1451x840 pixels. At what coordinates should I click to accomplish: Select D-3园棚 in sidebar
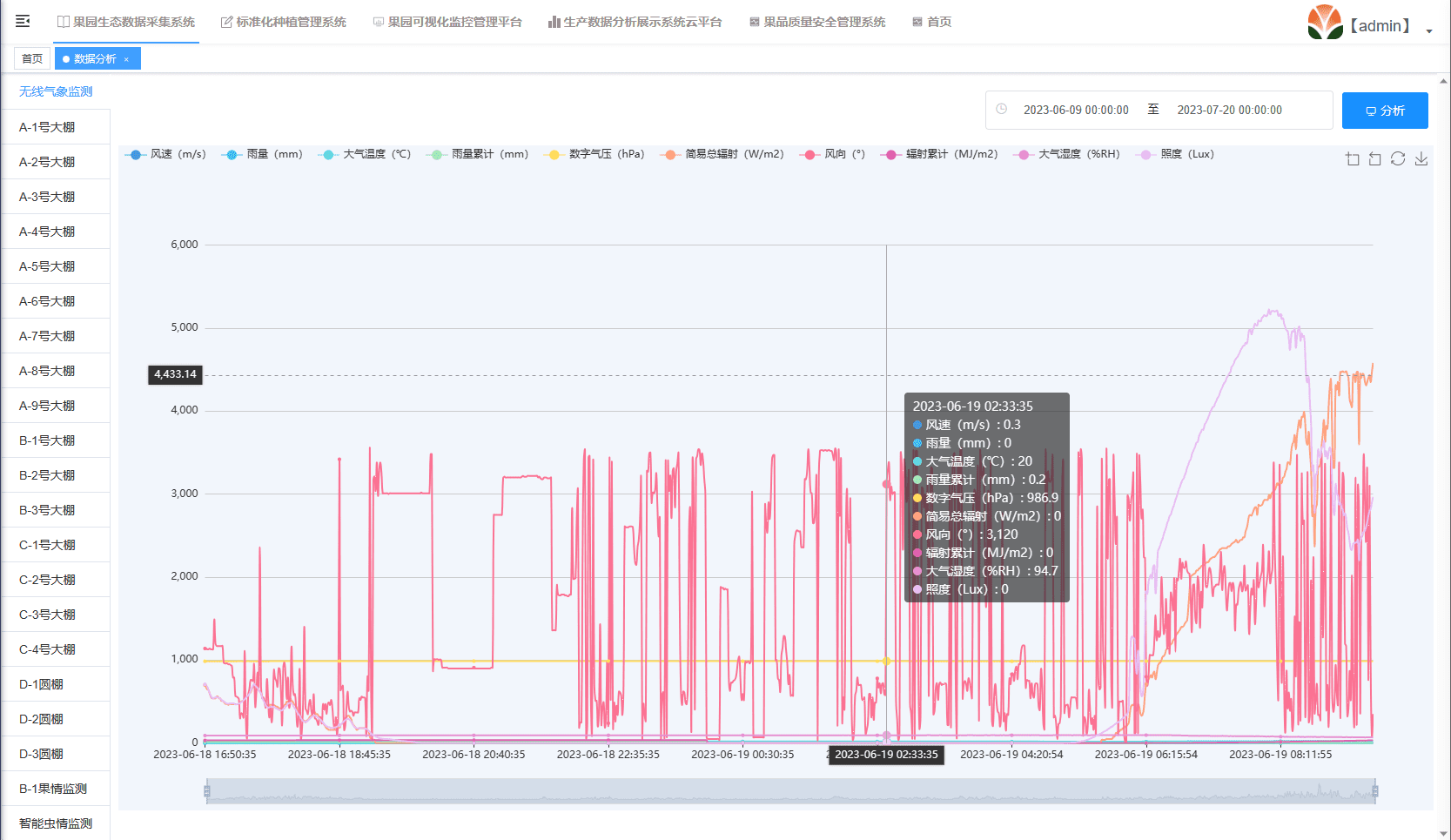tap(56, 754)
